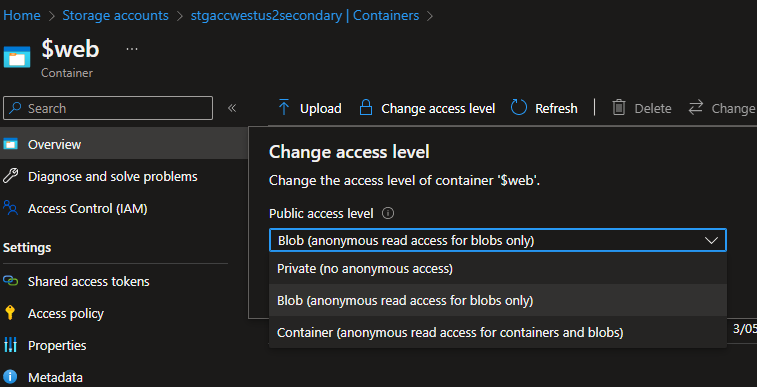Select Private (no anonymous access) option

pos(497,268)
